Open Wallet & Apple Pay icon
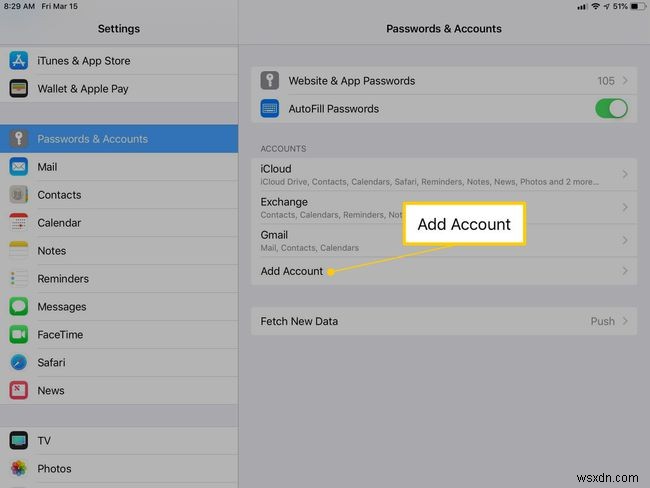The image size is (650, 488). [18, 89]
